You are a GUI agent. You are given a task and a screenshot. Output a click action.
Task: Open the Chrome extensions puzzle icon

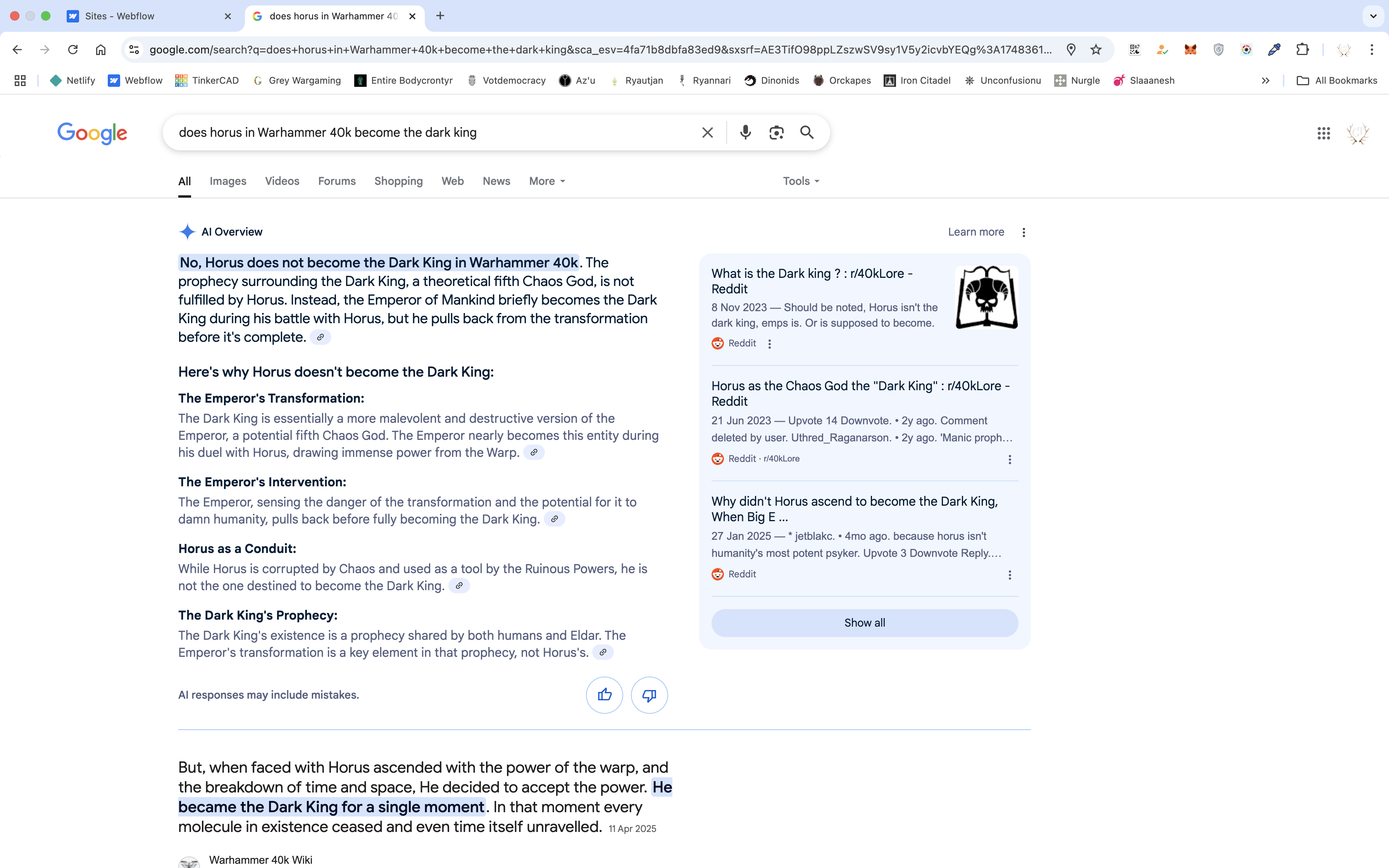pos(1302,49)
